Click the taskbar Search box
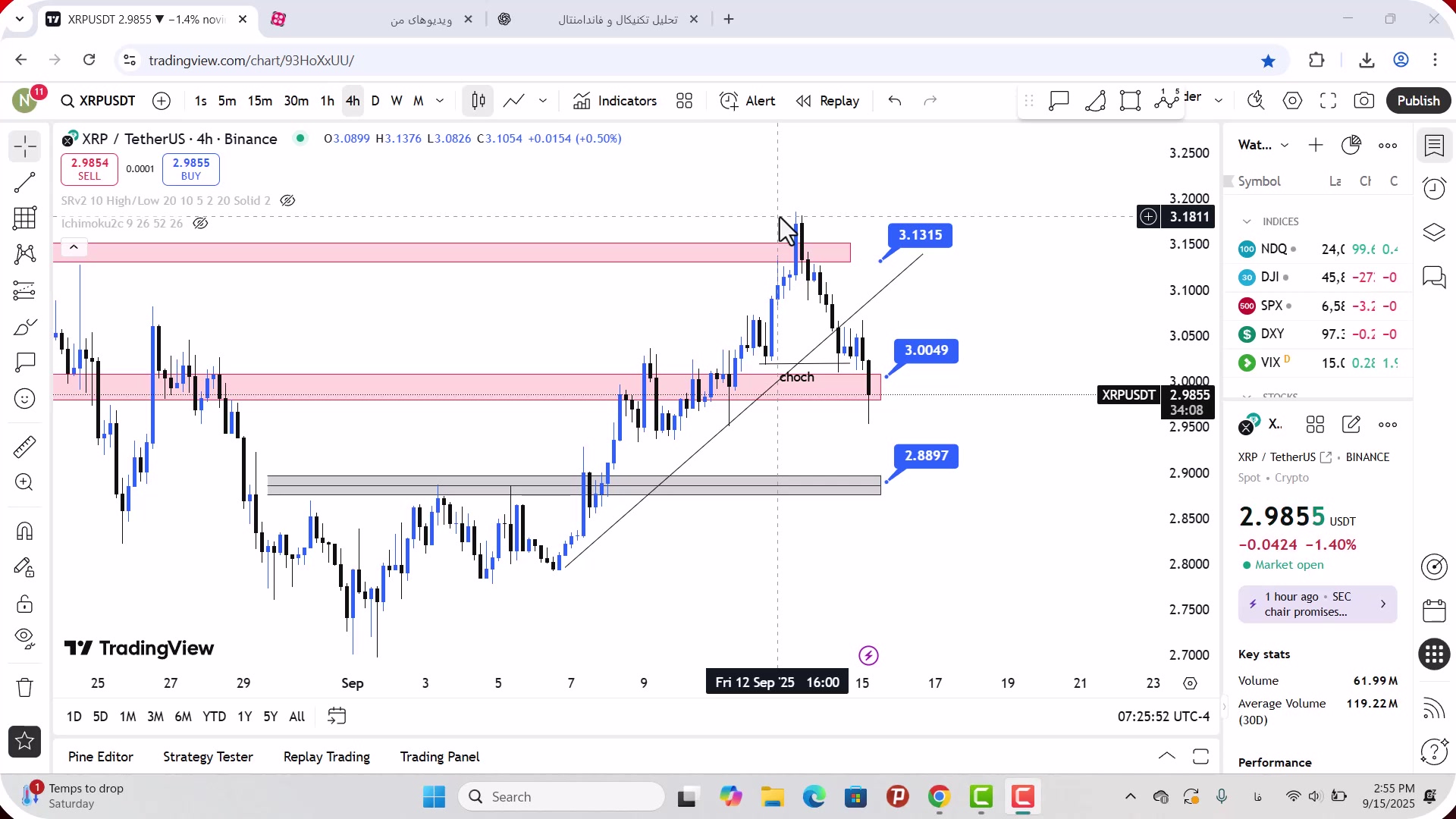 pyautogui.click(x=562, y=797)
